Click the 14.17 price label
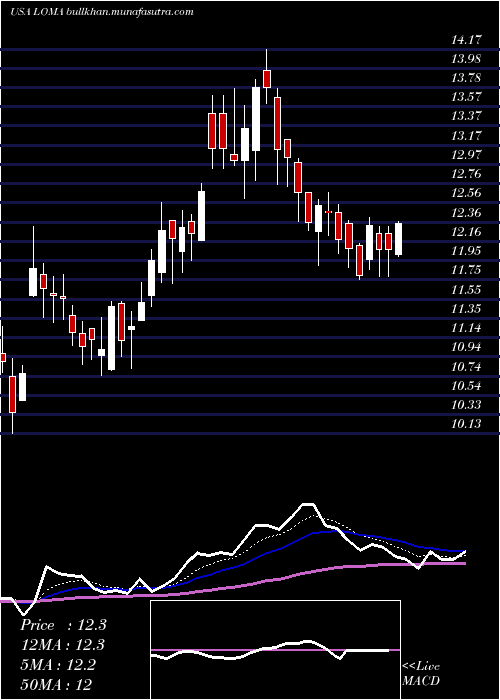The image size is (500, 700). click(466, 40)
